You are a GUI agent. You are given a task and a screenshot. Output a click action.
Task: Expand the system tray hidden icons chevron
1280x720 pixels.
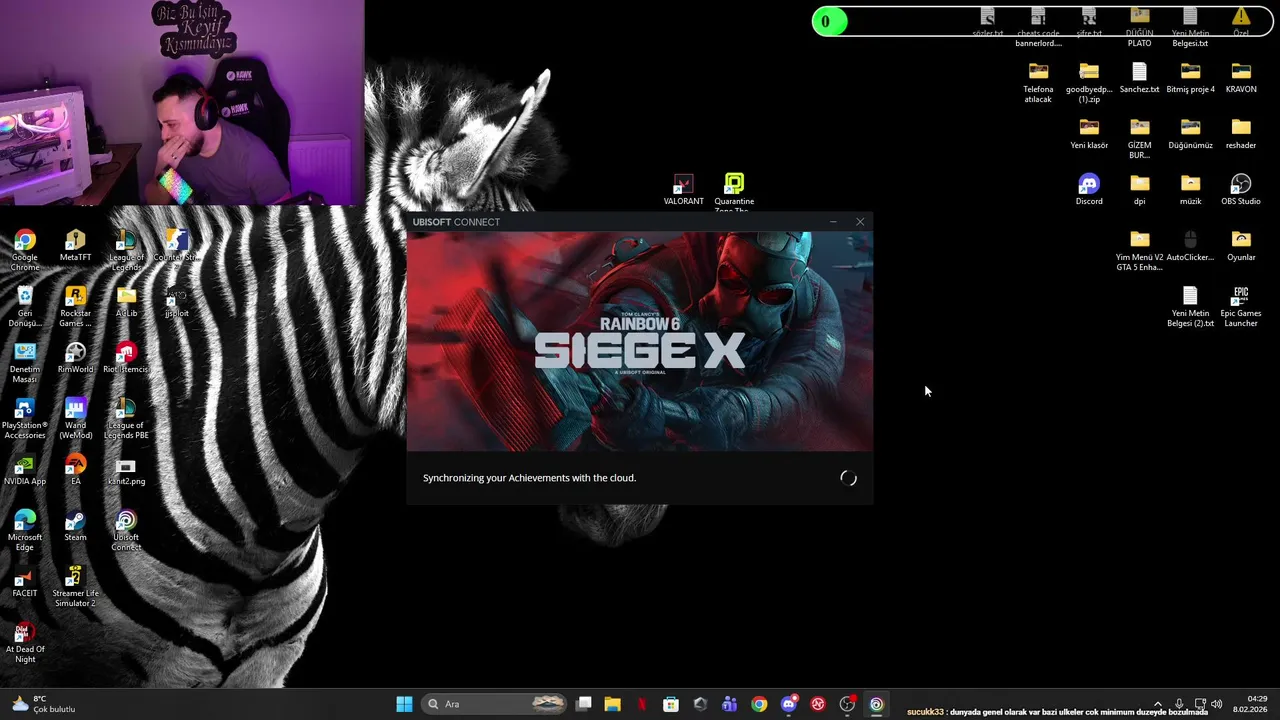(1158, 704)
